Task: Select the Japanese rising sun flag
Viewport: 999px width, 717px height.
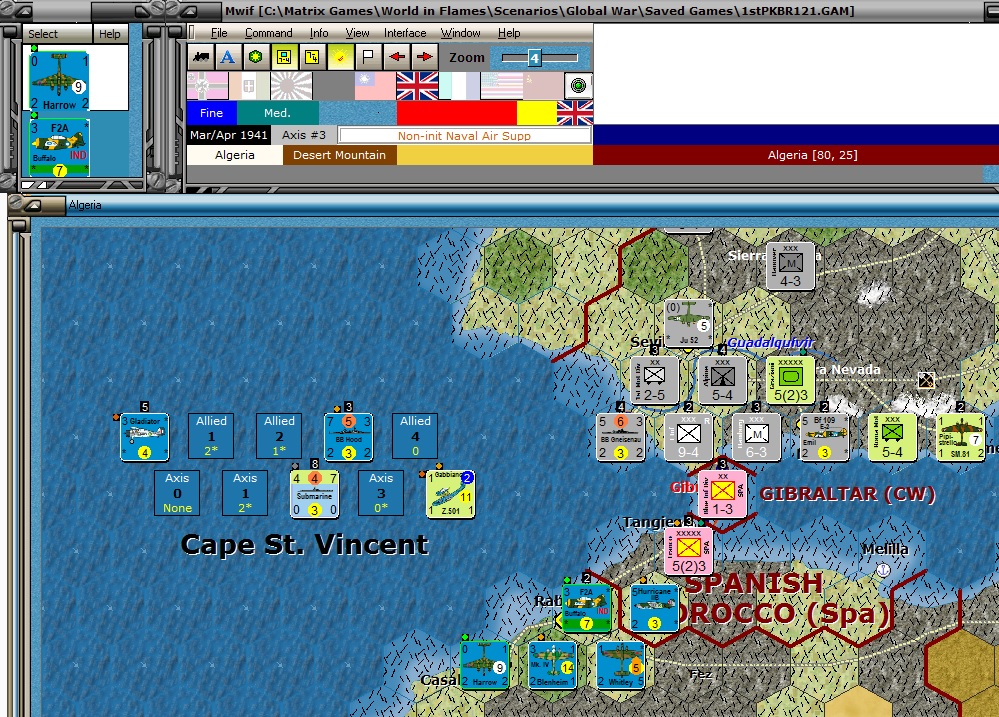Action: point(291,86)
